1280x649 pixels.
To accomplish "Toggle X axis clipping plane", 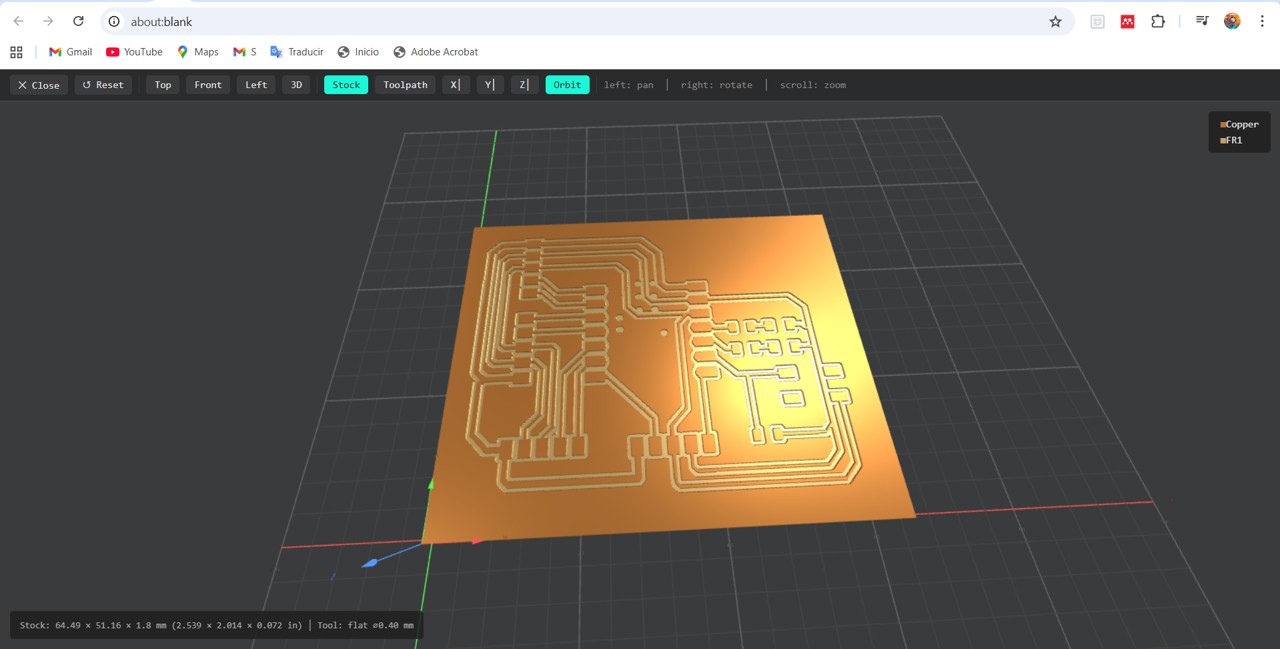I will coord(455,85).
